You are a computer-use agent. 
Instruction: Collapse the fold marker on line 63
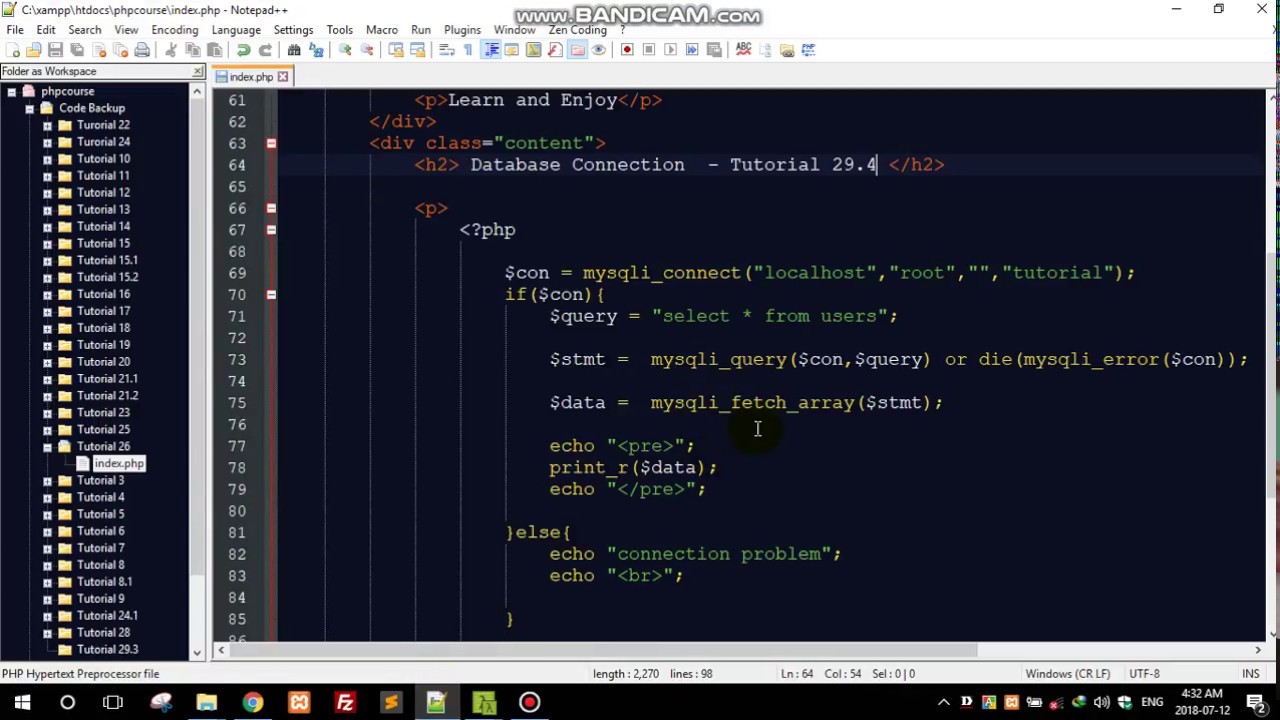pos(271,143)
